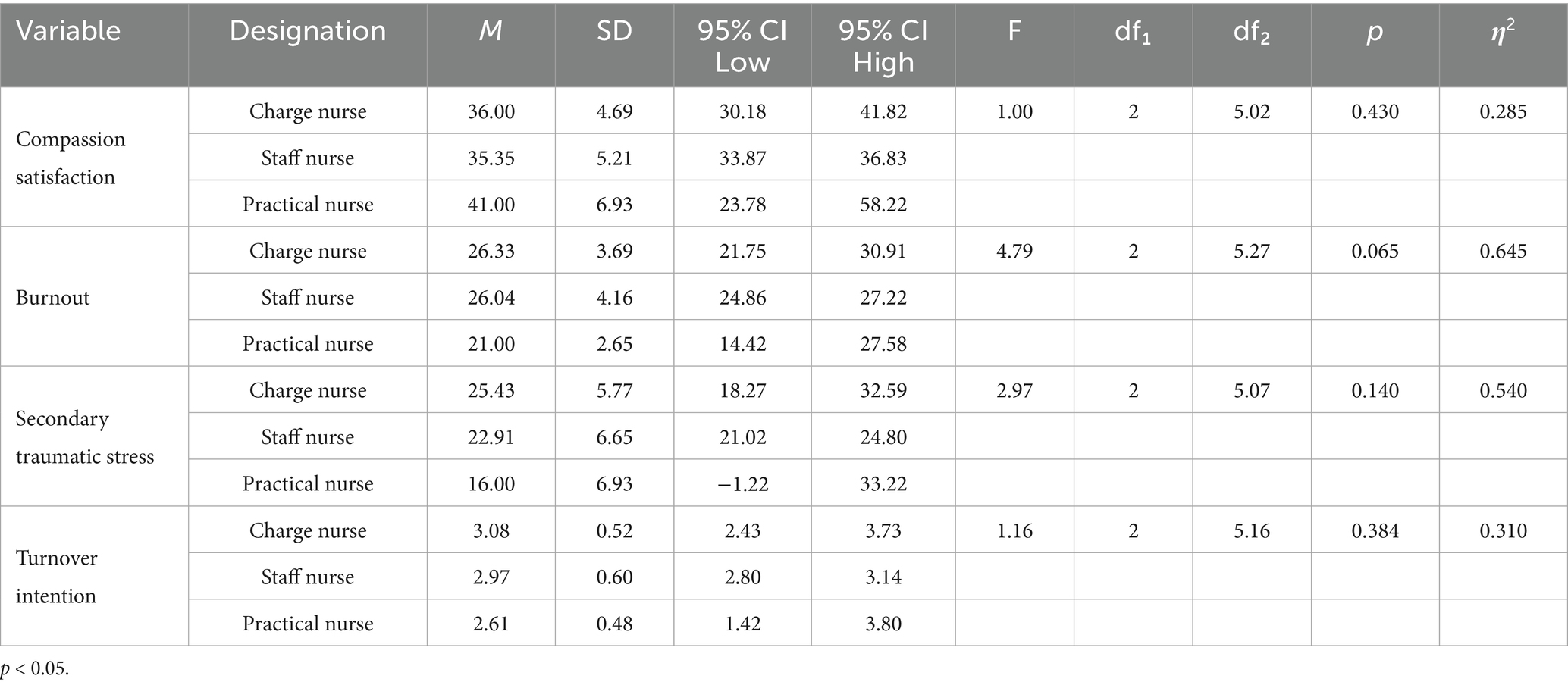This screenshot has height=685, width=1568.
Task: Click the Secondary traumatic stress label
Action: pyautogui.click(x=84, y=437)
